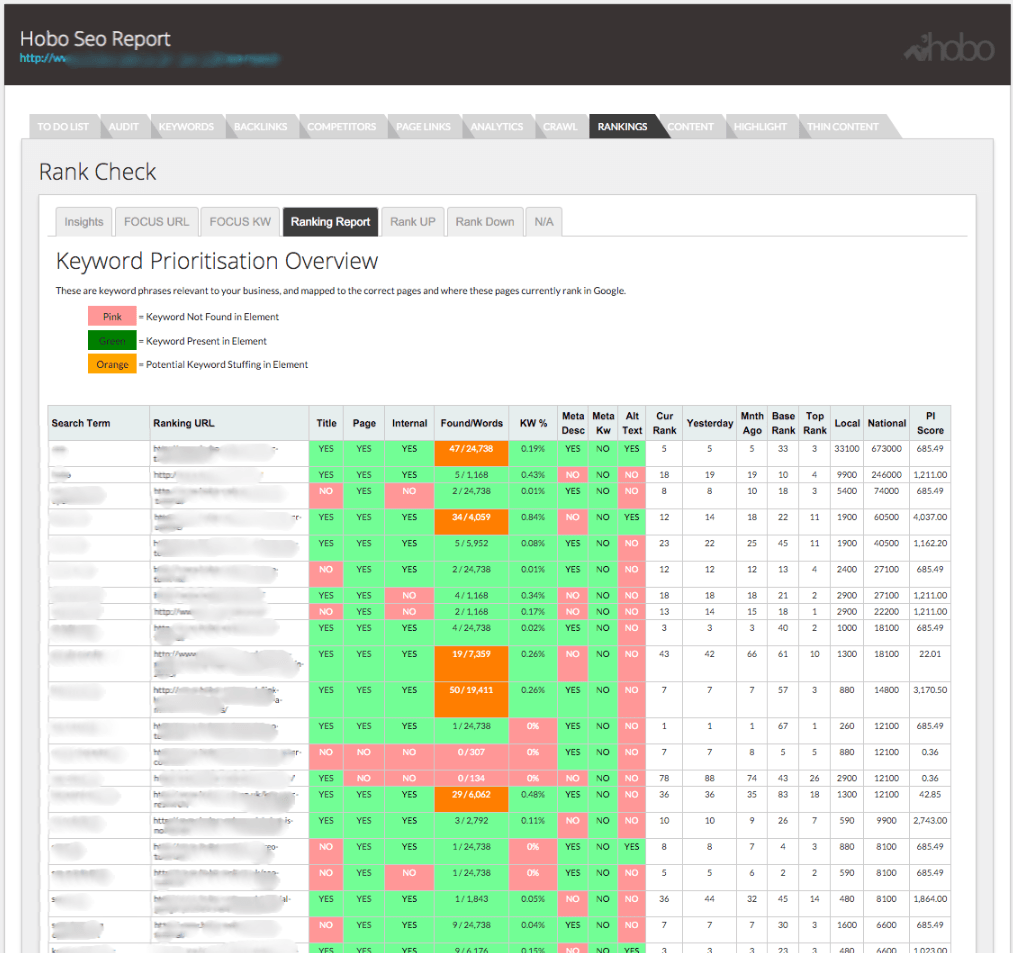Click the Title column header
Viewport: 1013px width, 953px height.
[x=326, y=423]
